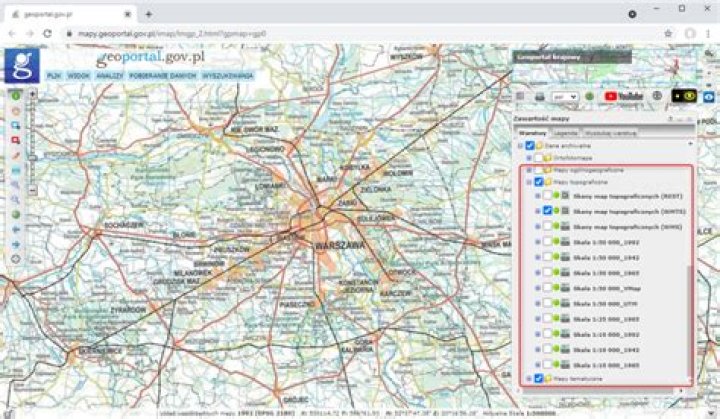Switch to the Legenda tab
This screenshot has height=419, width=720.
pyautogui.click(x=565, y=132)
